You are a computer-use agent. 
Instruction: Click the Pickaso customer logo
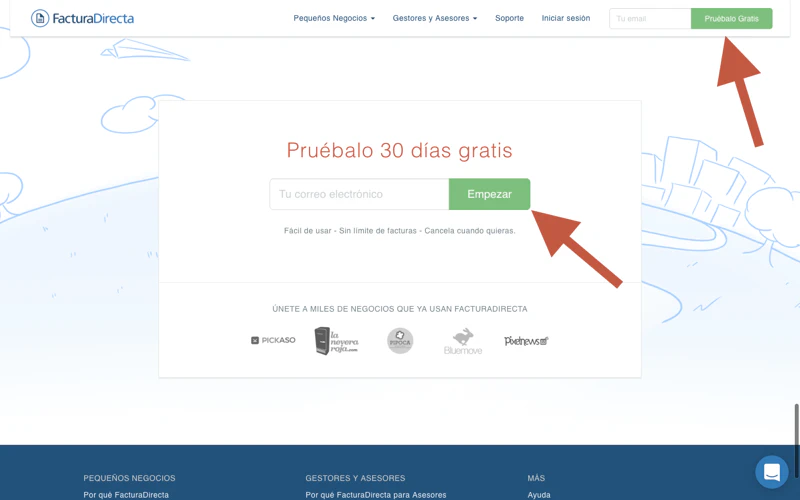tap(273, 340)
